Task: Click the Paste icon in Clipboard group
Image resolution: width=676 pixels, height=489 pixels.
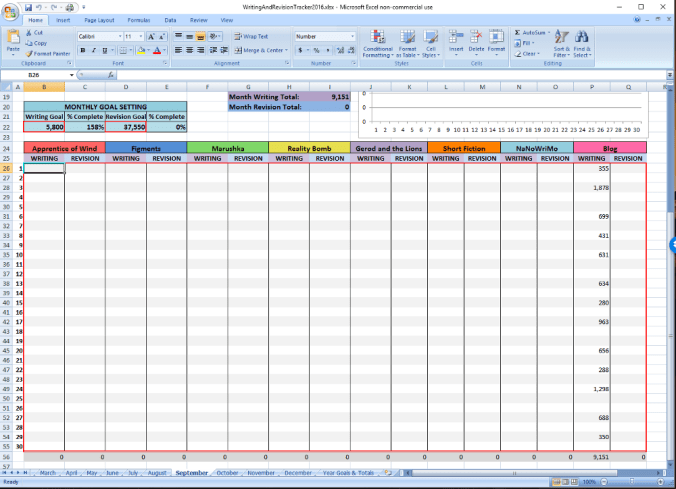Action: (x=13, y=41)
